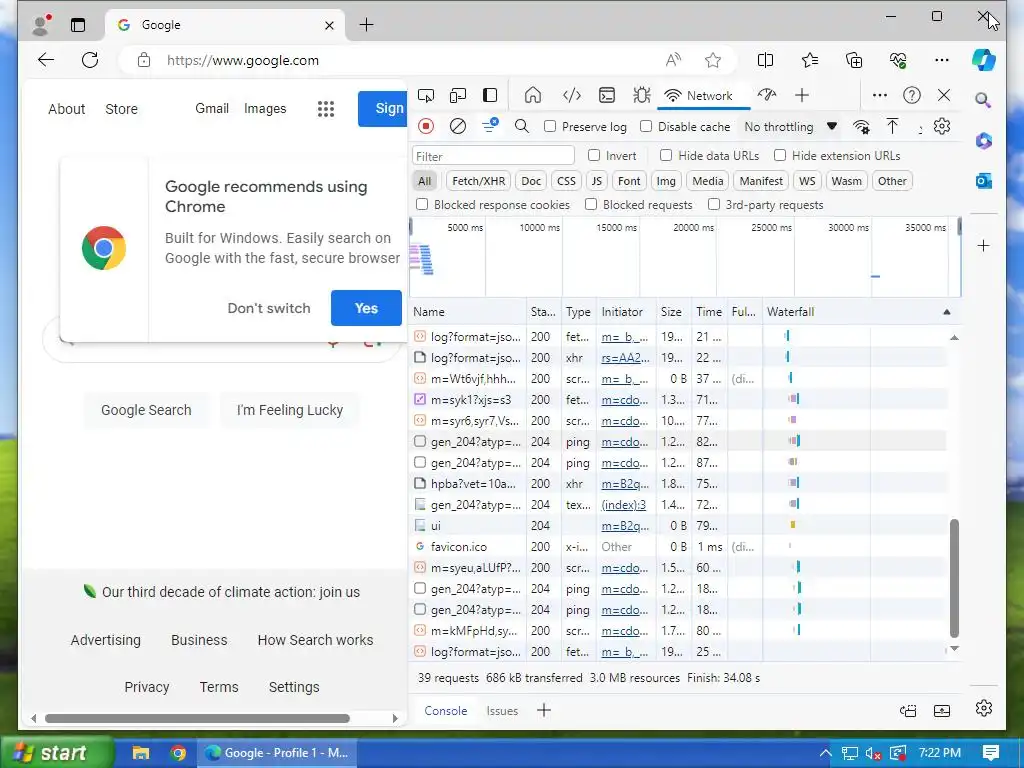1024x768 pixels.
Task: Check Hide extension URLs checkbox
Action: tap(780, 155)
